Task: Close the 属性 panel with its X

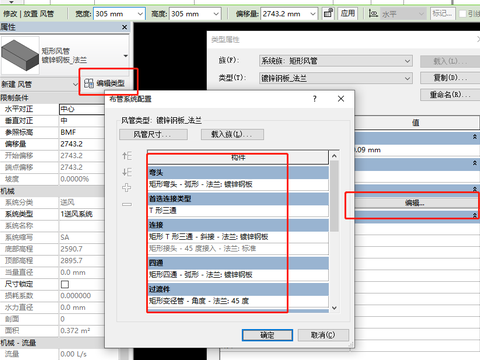Action: [125, 27]
